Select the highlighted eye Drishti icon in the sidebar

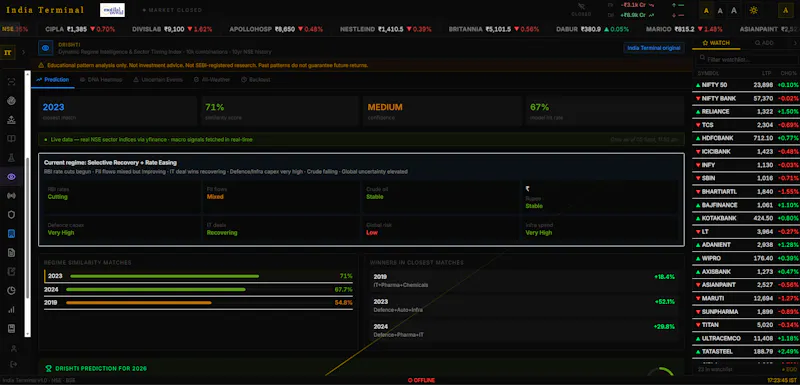click(11, 177)
